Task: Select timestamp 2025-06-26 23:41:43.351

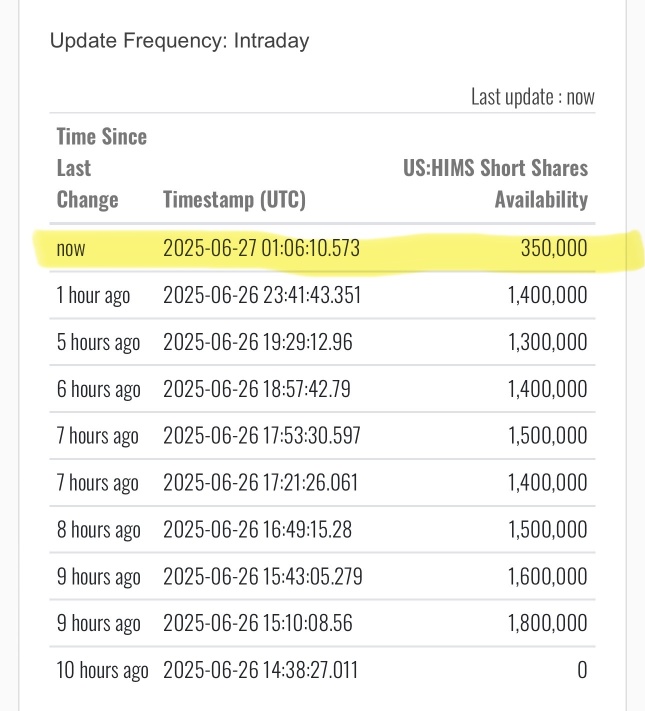Action: tap(262, 295)
